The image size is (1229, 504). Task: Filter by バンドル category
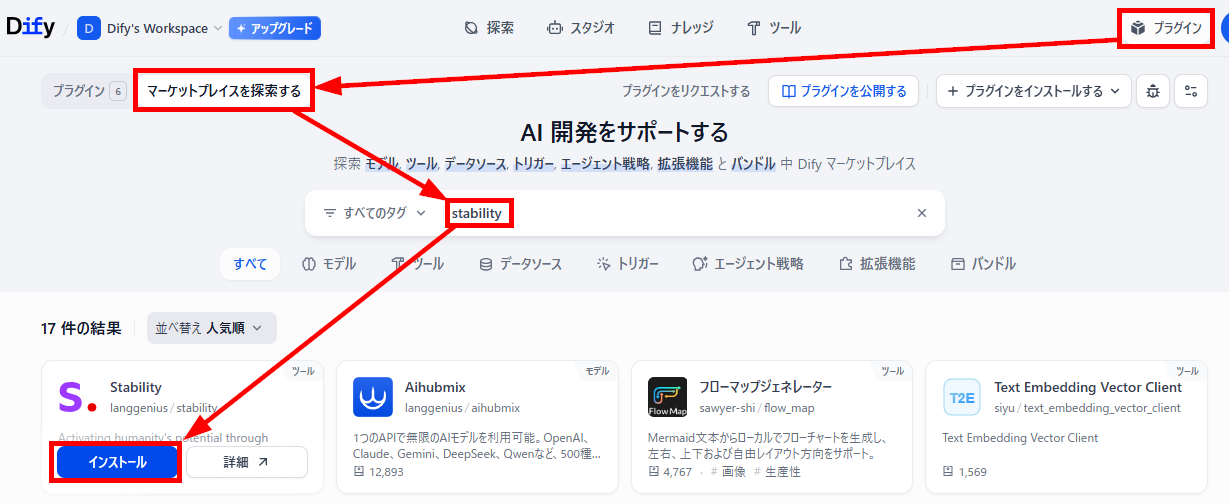click(983, 264)
